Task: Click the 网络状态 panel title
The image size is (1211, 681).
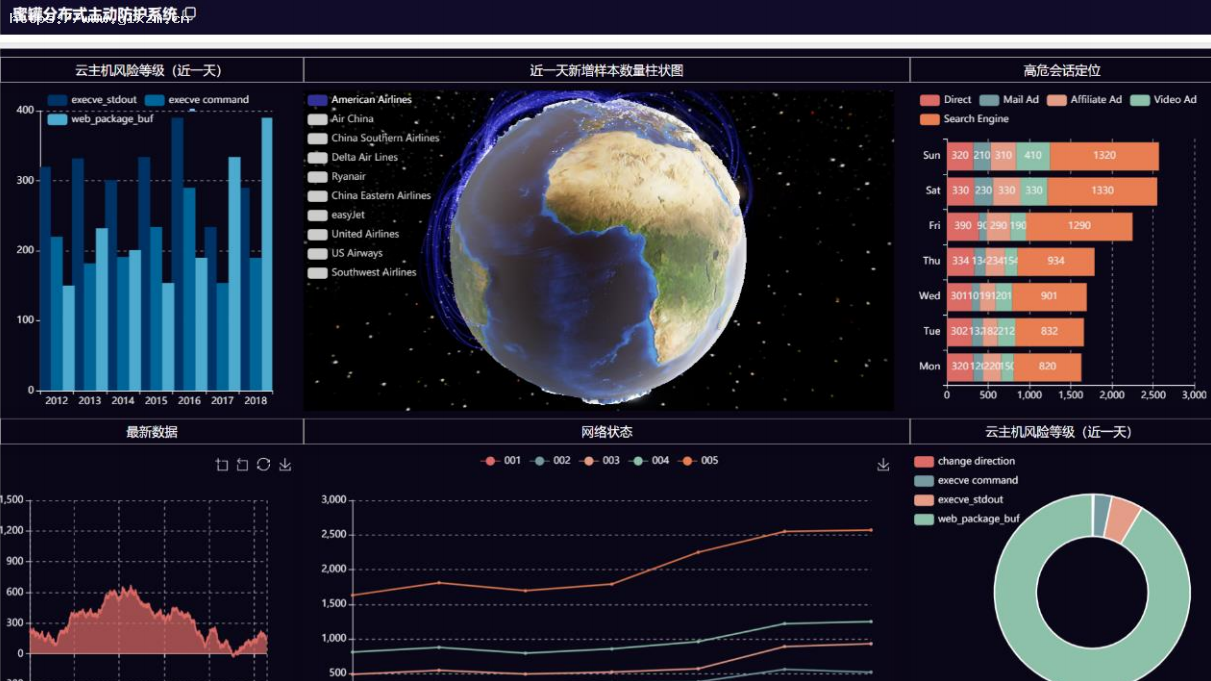Action: pos(607,432)
